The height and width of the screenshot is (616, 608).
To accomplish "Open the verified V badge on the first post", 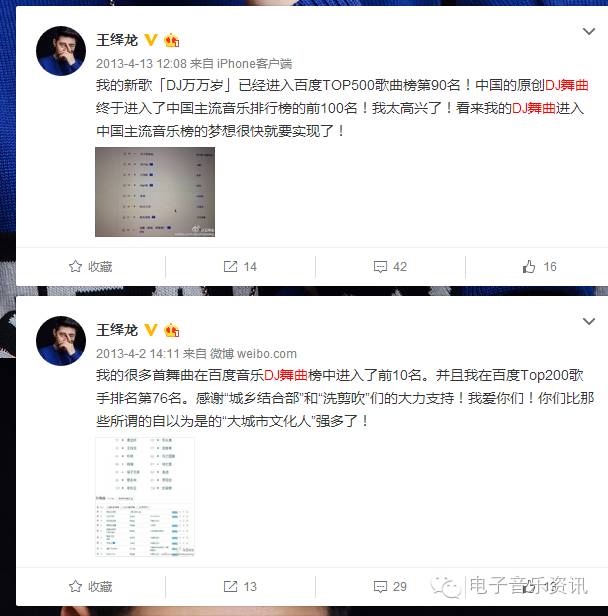I will click(x=151, y=40).
